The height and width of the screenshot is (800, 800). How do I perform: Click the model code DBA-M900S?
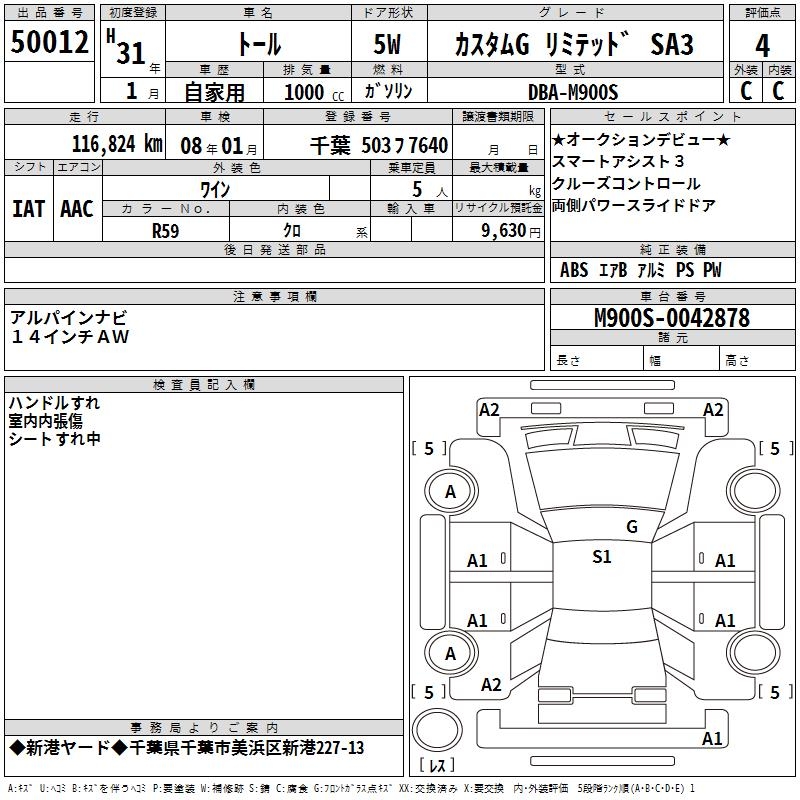click(x=573, y=91)
